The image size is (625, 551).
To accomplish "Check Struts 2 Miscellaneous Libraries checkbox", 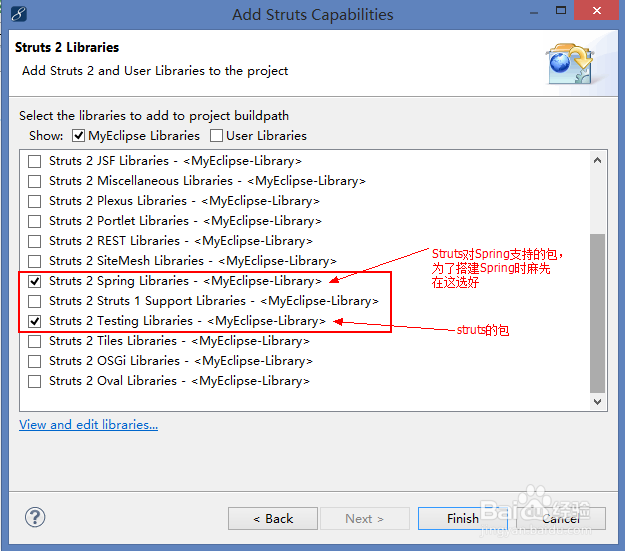I will point(35,181).
